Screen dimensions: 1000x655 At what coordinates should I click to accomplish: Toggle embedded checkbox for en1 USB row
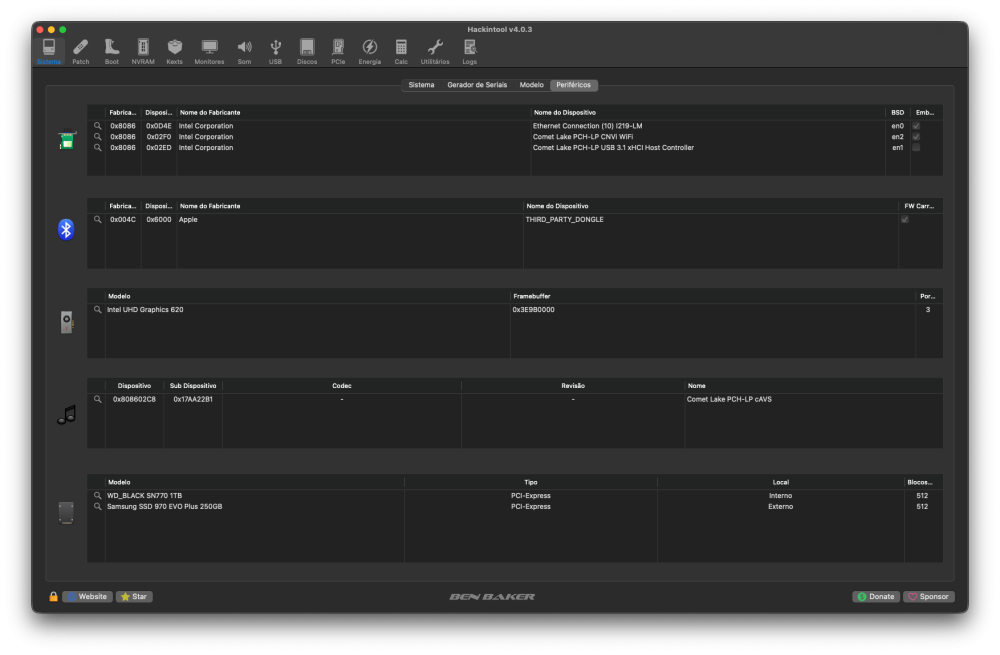pos(916,147)
